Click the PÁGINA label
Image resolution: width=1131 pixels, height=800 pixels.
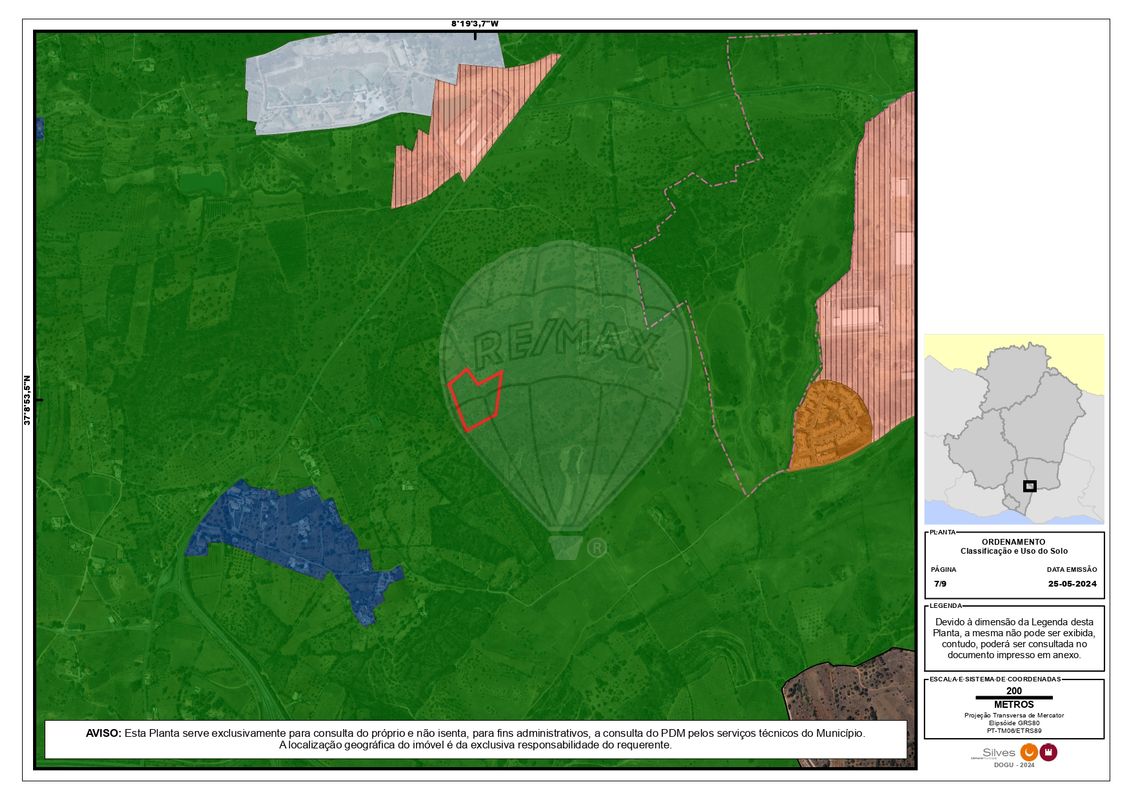click(x=943, y=569)
